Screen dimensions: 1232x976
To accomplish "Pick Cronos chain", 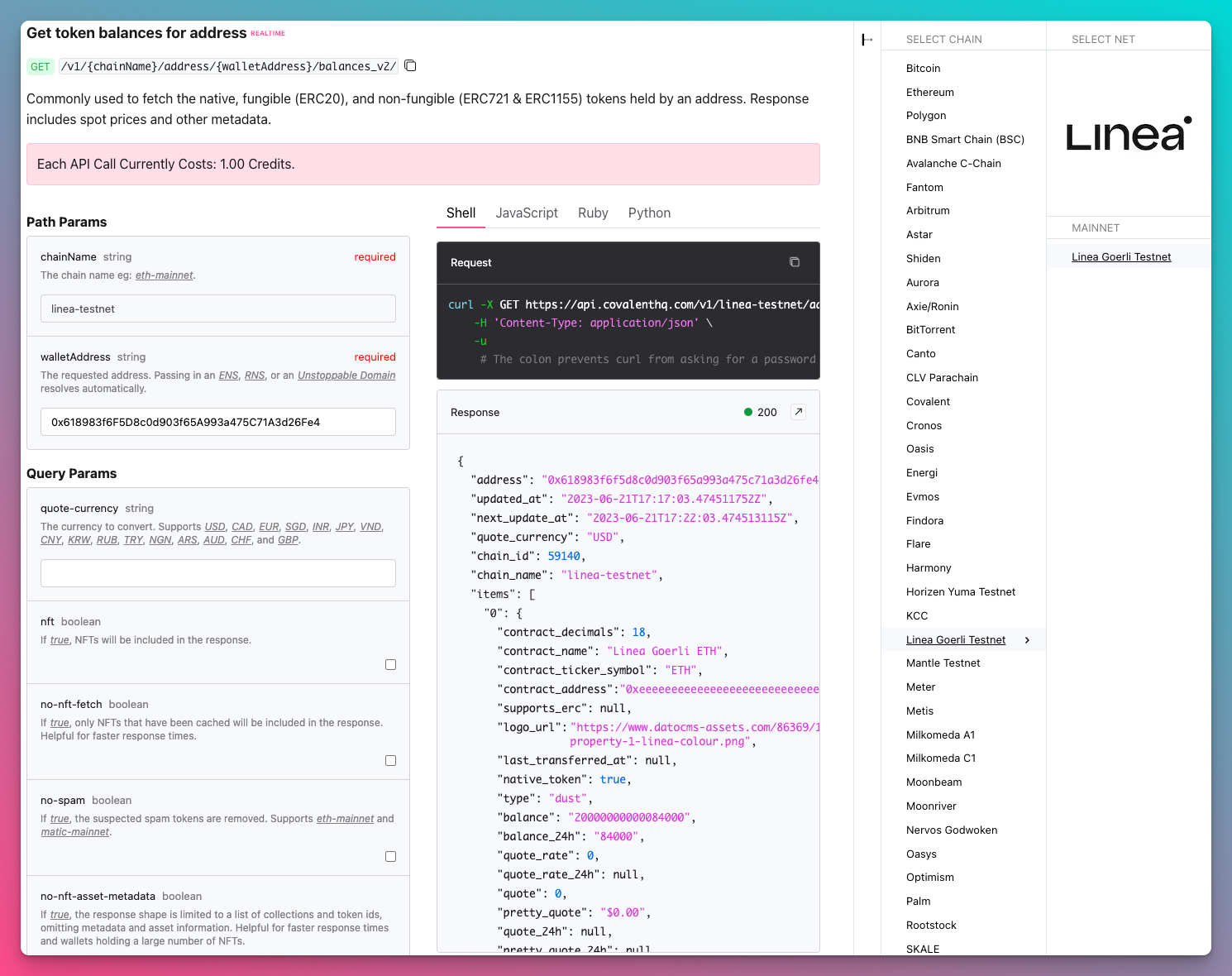I will coord(924,426).
